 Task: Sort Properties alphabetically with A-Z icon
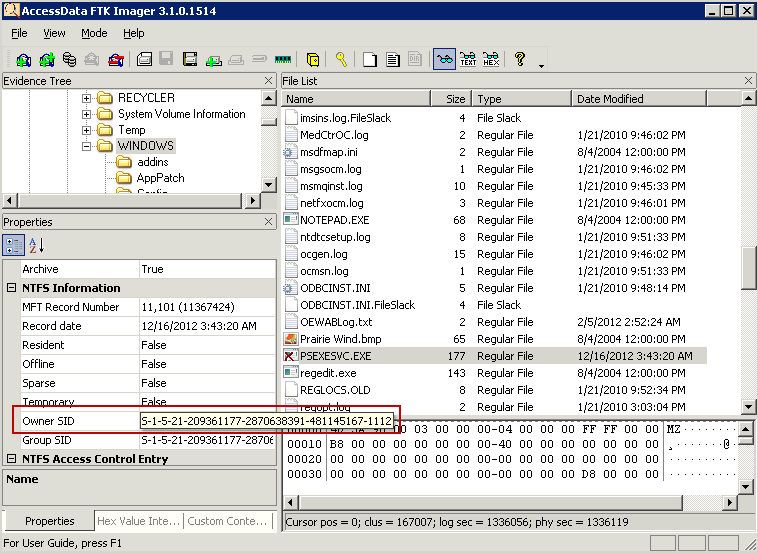(x=37, y=245)
